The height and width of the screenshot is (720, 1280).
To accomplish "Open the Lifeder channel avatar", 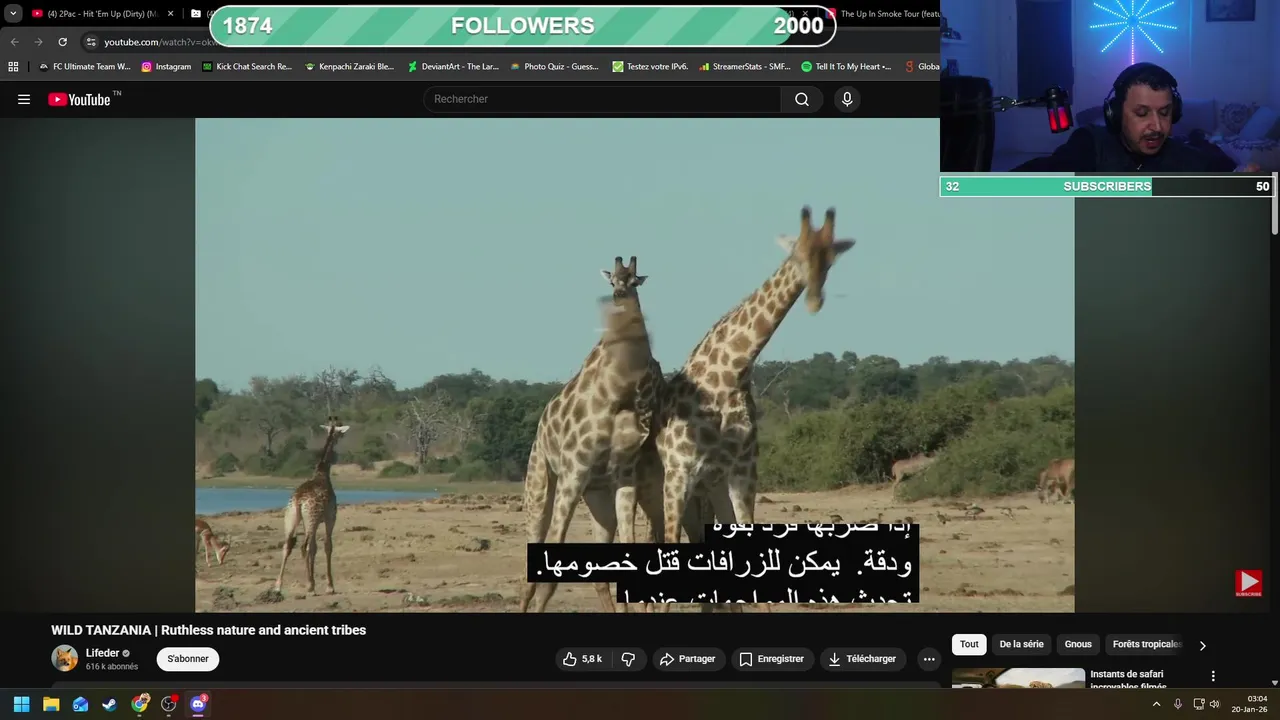I will pos(65,658).
